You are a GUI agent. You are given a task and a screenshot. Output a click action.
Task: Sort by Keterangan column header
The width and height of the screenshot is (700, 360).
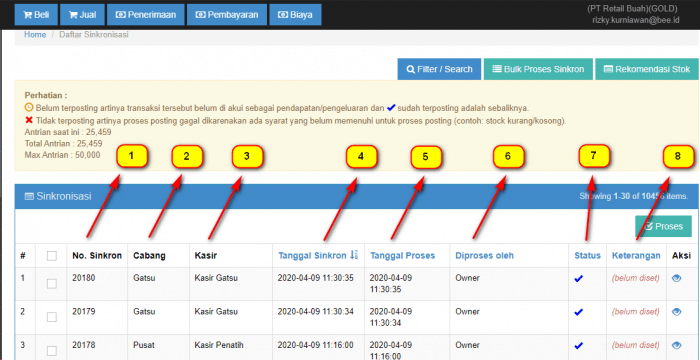tap(636, 255)
